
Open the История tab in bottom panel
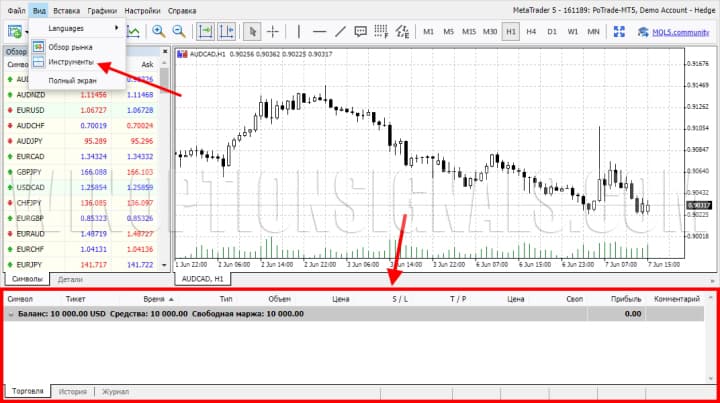[x=72, y=392]
